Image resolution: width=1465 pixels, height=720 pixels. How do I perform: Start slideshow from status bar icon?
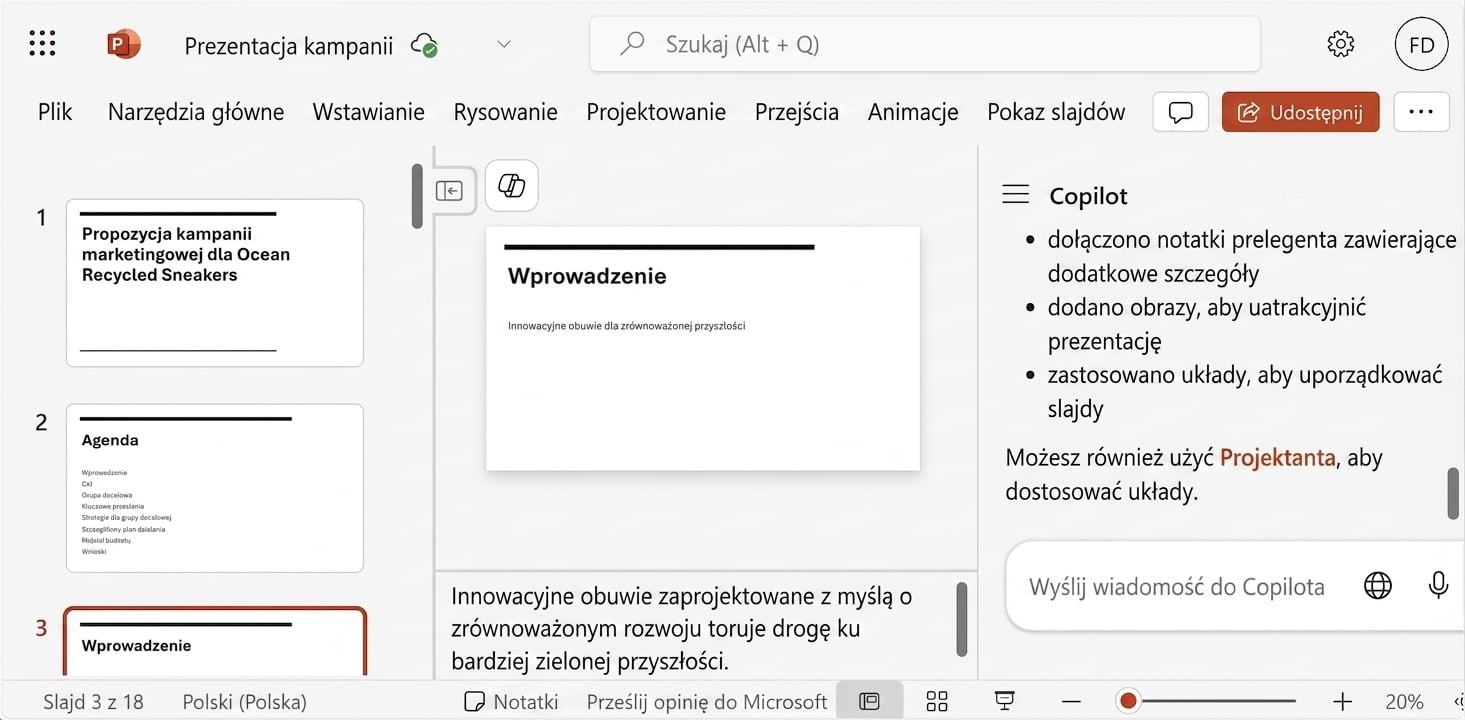click(x=1005, y=701)
